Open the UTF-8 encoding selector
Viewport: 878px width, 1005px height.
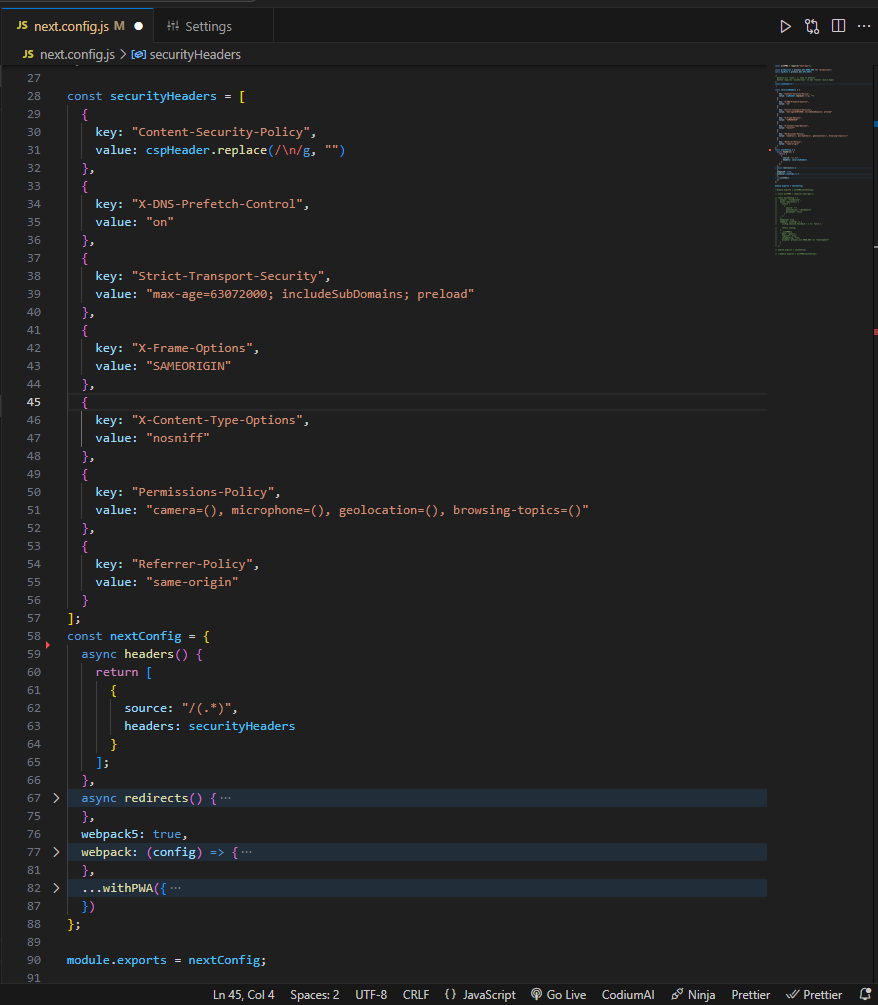tap(370, 994)
